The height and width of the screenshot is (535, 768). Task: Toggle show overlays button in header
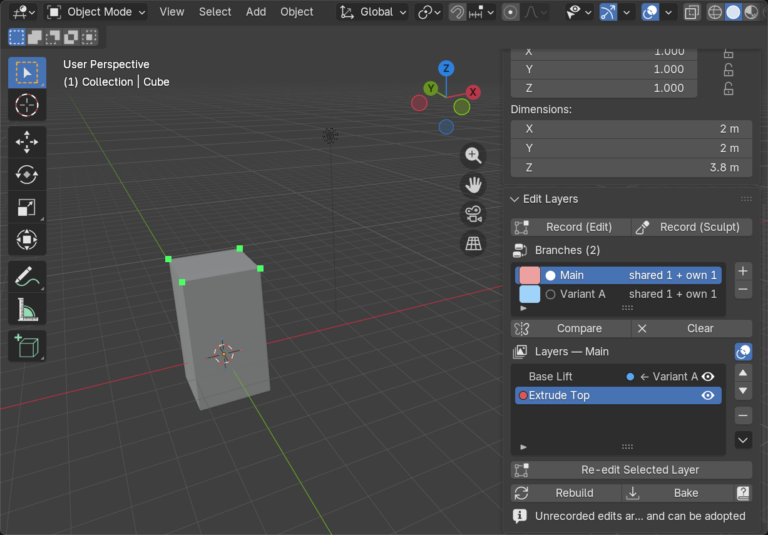click(650, 12)
